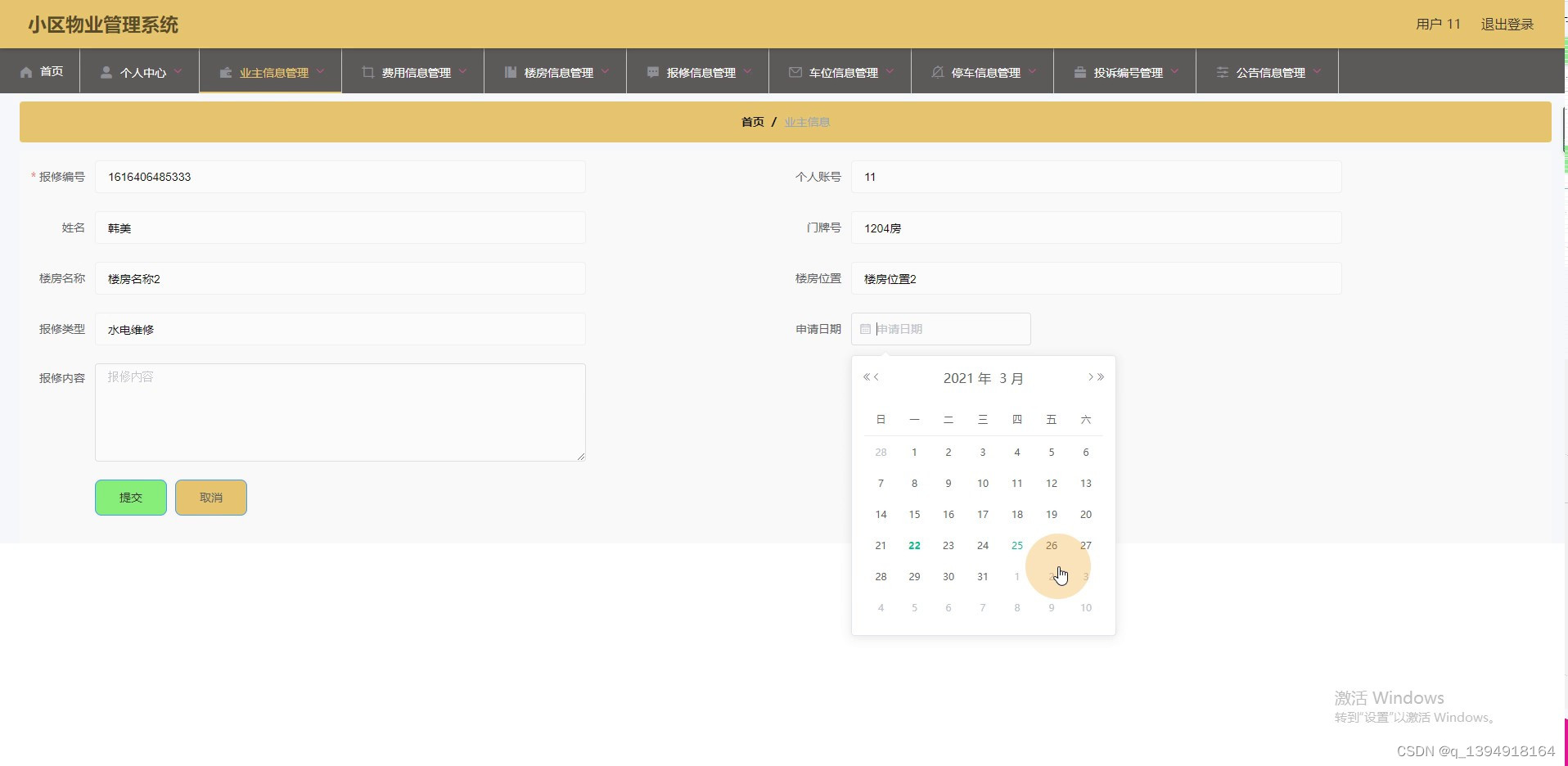The height and width of the screenshot is (766, 1568).
Task: Go to next year in date picker
Action: pyautogui.click(x=1101, y=377)
